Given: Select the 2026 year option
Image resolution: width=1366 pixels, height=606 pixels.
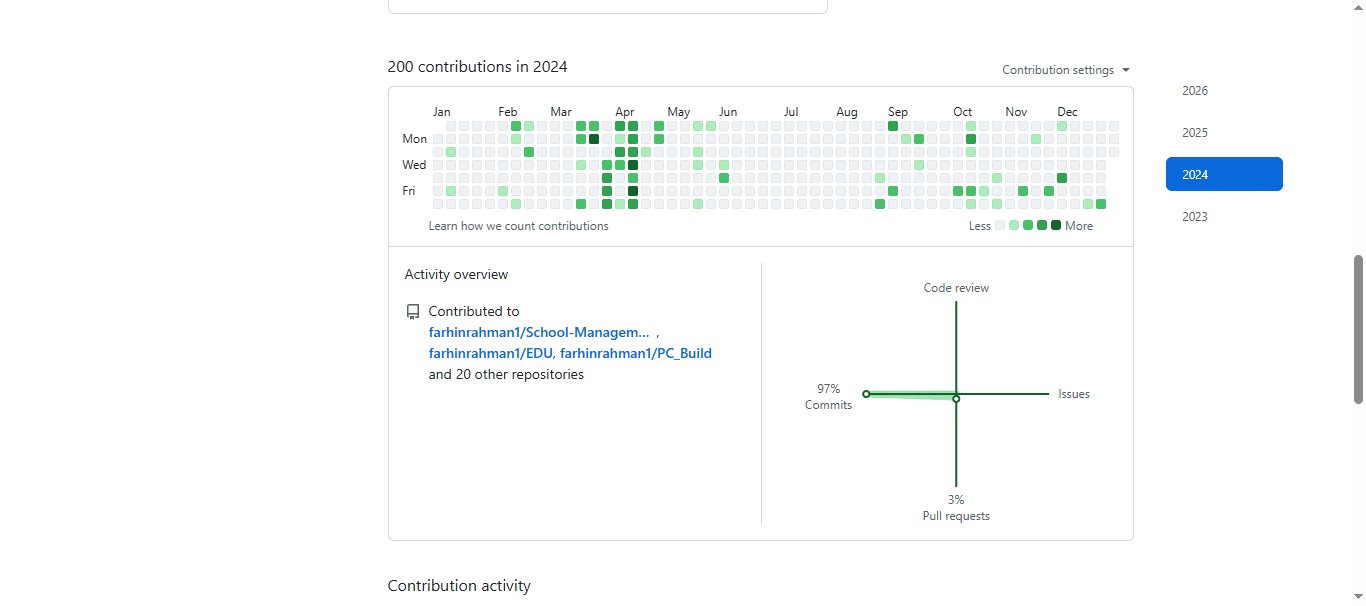Looking at the screenshot, I should pyautogui.click(x=1194, y=90).
